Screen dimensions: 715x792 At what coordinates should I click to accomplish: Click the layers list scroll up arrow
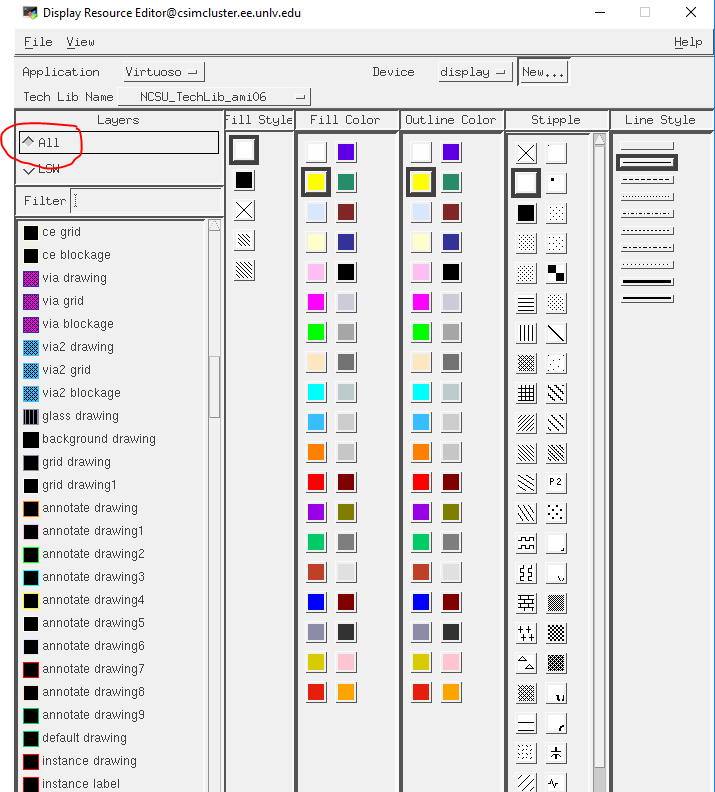click(215, 225)
